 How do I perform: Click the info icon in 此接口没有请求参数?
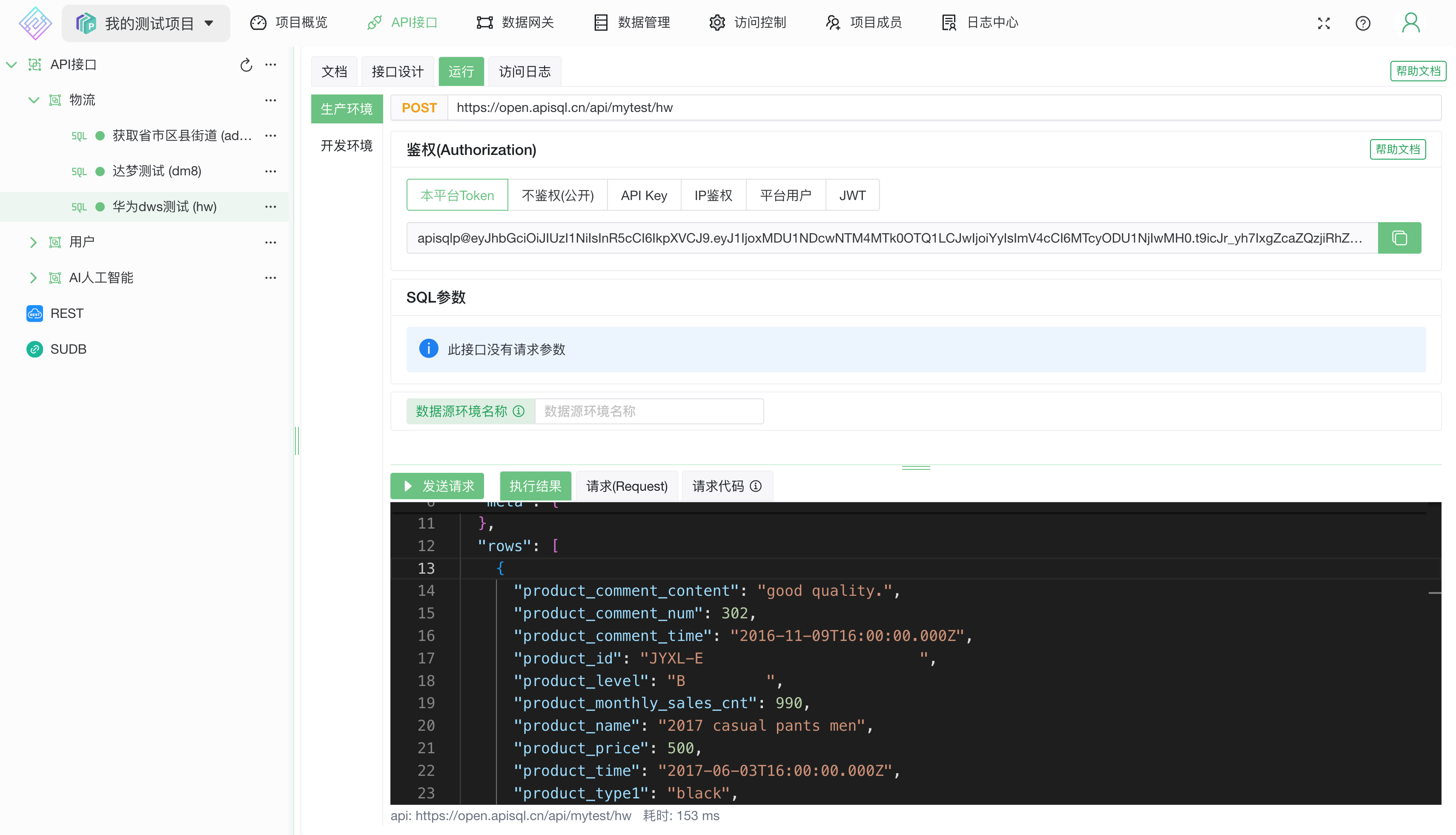[429, 349]
